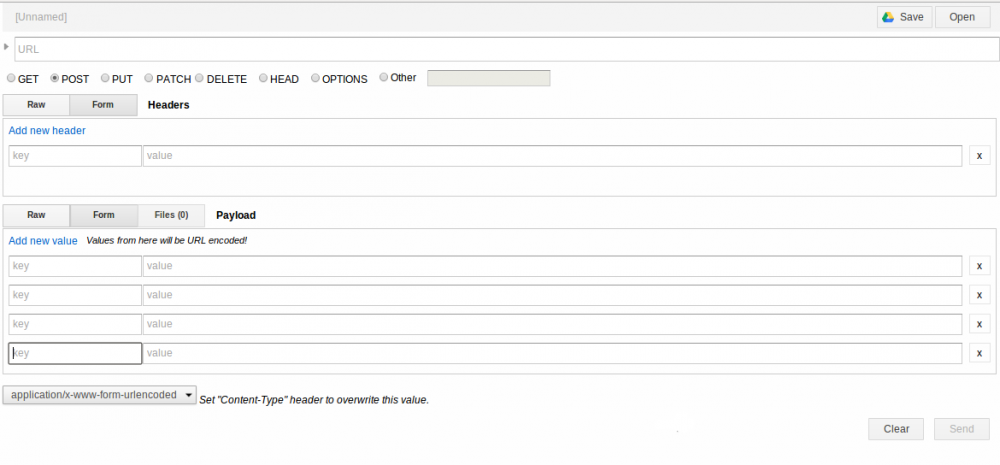Image resolution: width=1000 pixels, height=465 pixels.
Task: Open the content type dropdown
Action: (100, 395)
